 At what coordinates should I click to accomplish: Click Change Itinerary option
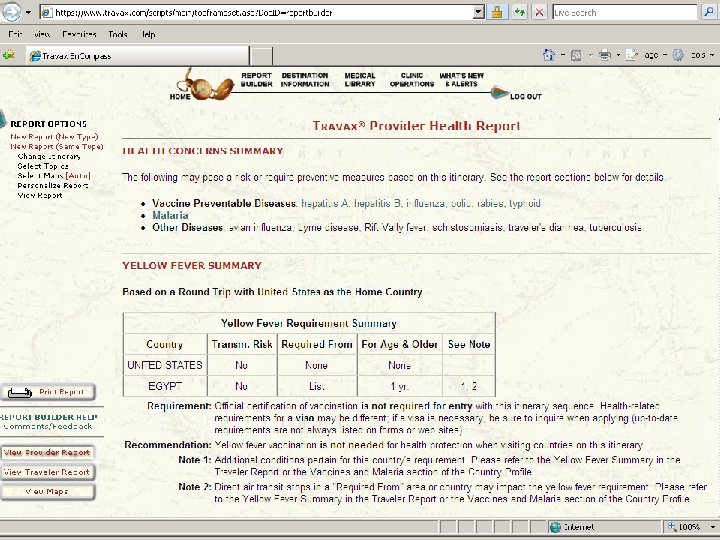pyautogui.click(x=49, y=156)
